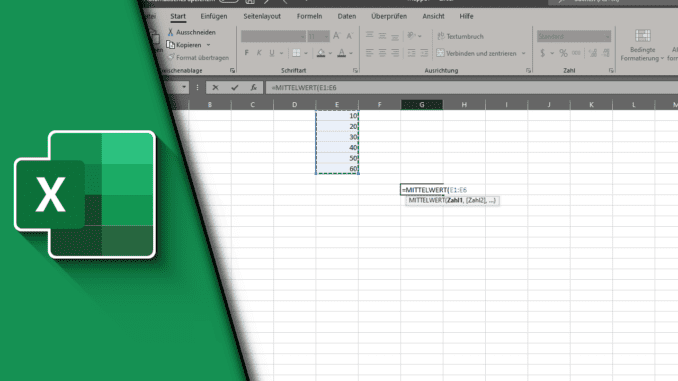
Task: Open the currency format dropdown arrow
Action: click(552, 53)
